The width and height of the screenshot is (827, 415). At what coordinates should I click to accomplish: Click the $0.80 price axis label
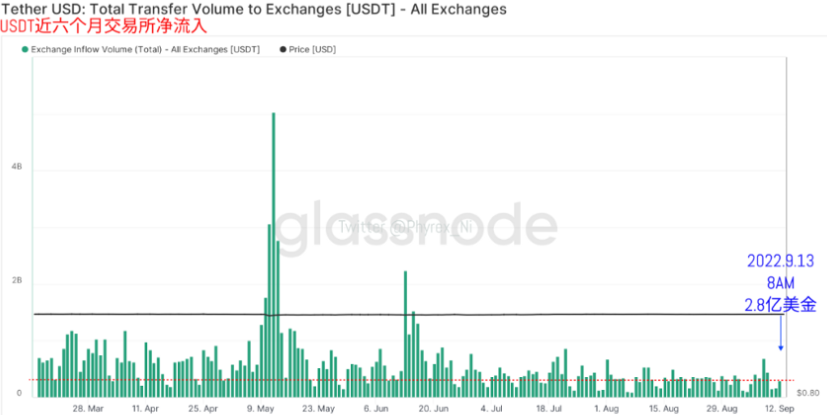tap(808, 393)
